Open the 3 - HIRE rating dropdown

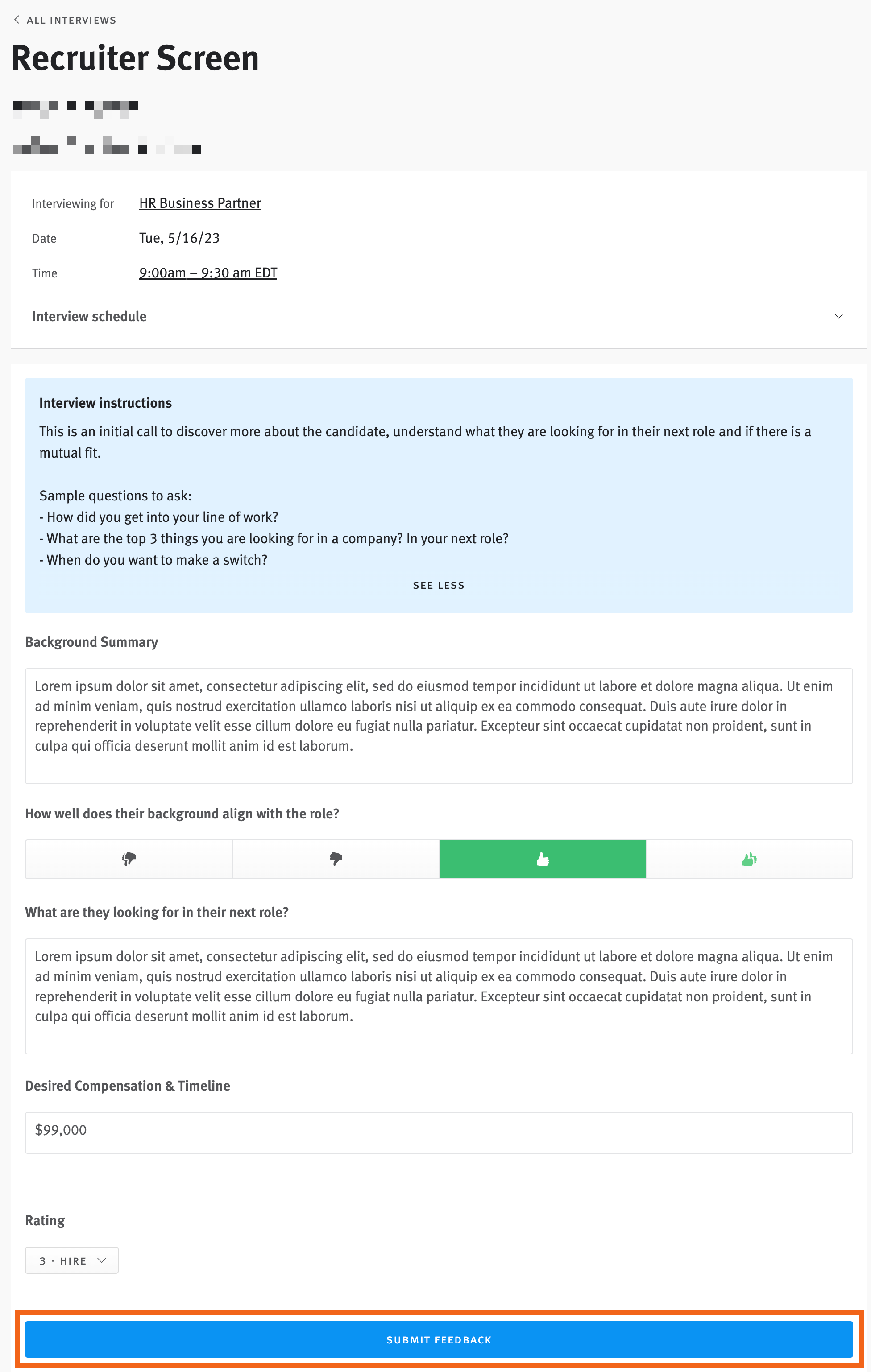(x=71, y=1260)
